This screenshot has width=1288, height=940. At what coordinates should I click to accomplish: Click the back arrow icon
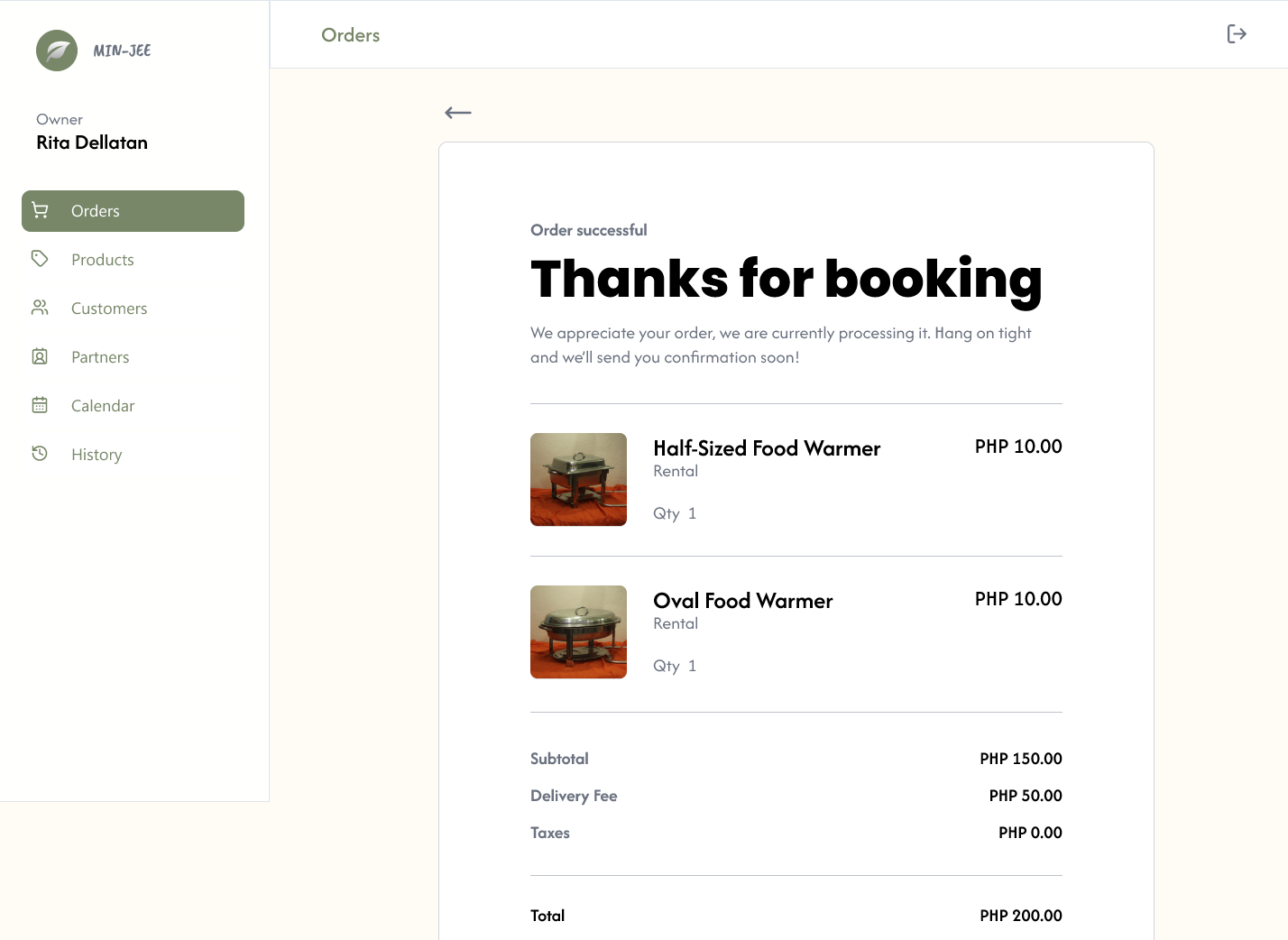pyautogui.click(x=458, y=113)
